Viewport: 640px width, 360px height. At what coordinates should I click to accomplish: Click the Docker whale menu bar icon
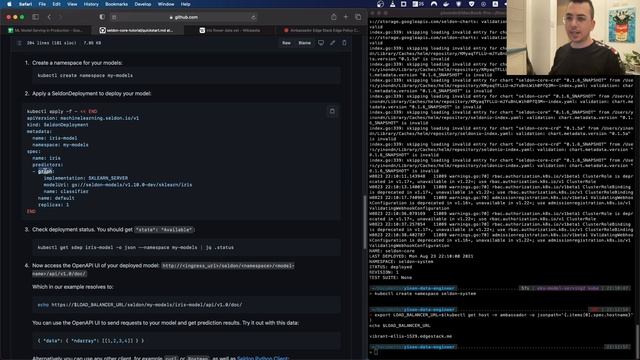[x=446, y=4]
